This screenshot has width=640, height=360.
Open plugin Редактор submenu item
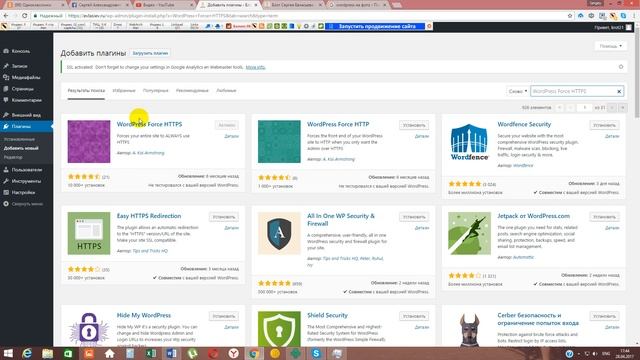coord(13,157)
